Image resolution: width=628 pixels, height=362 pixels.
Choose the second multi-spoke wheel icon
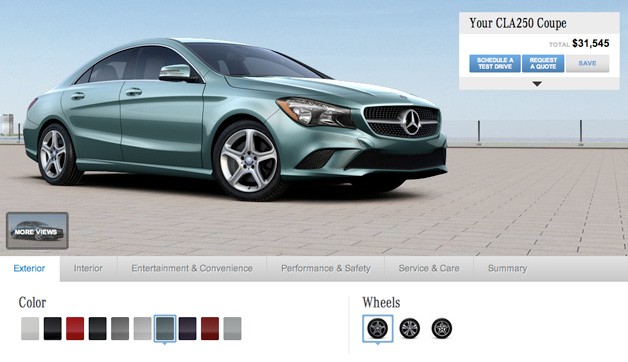coord(410,328)
